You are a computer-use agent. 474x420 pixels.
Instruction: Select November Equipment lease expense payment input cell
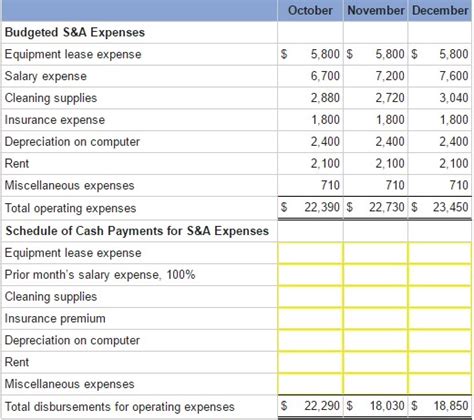375,253
